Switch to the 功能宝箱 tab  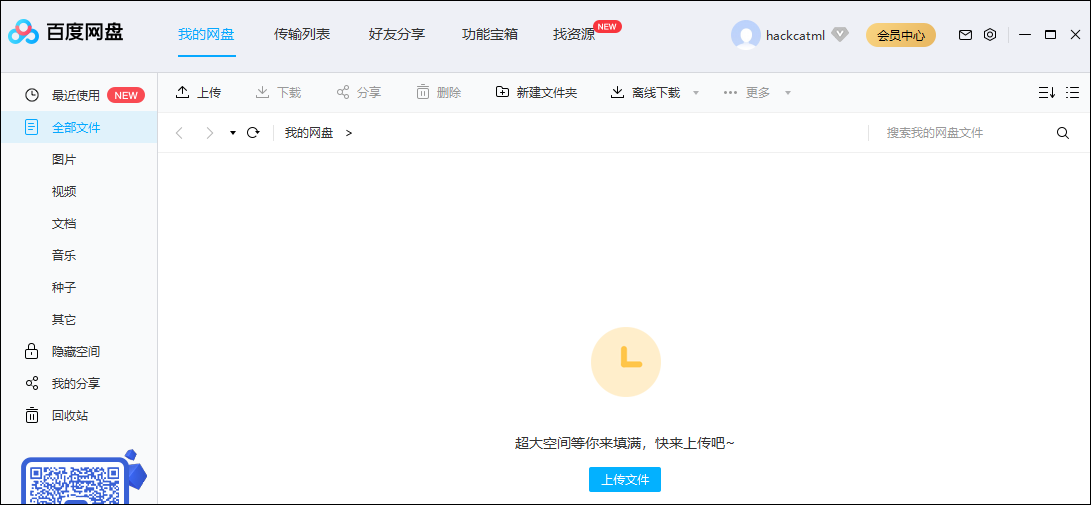tap(490, 34)
